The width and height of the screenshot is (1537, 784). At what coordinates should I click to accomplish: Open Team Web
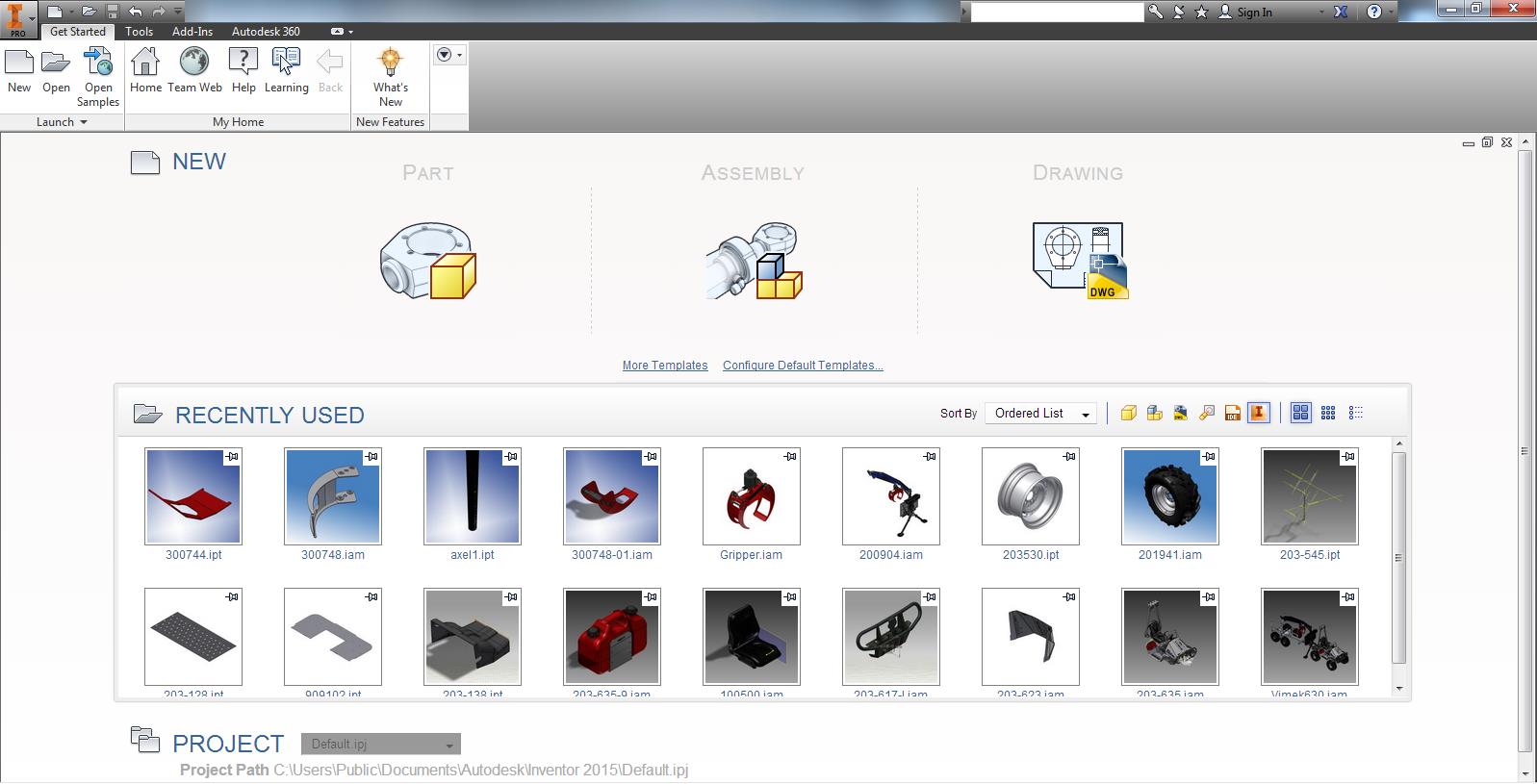click(194, 71)
